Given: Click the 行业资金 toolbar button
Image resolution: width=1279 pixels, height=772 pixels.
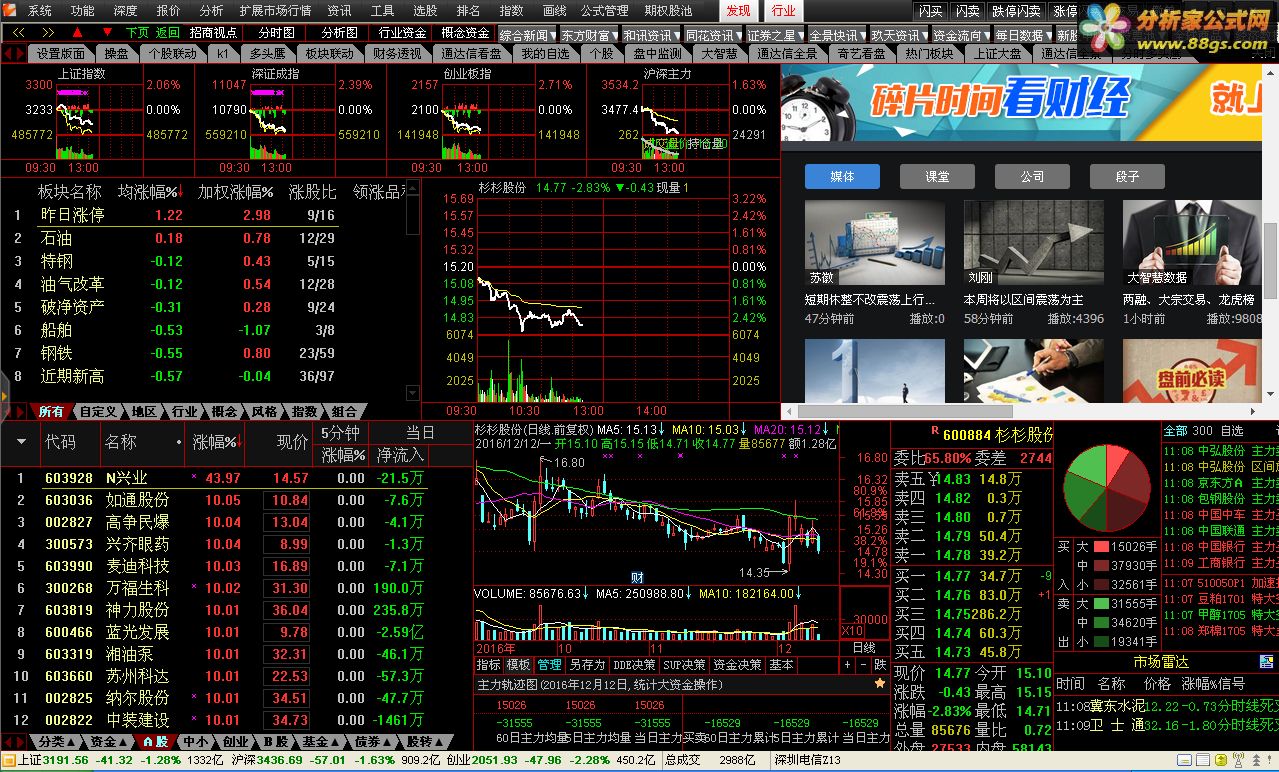Looking at the screenshot, I should (402, 33).
